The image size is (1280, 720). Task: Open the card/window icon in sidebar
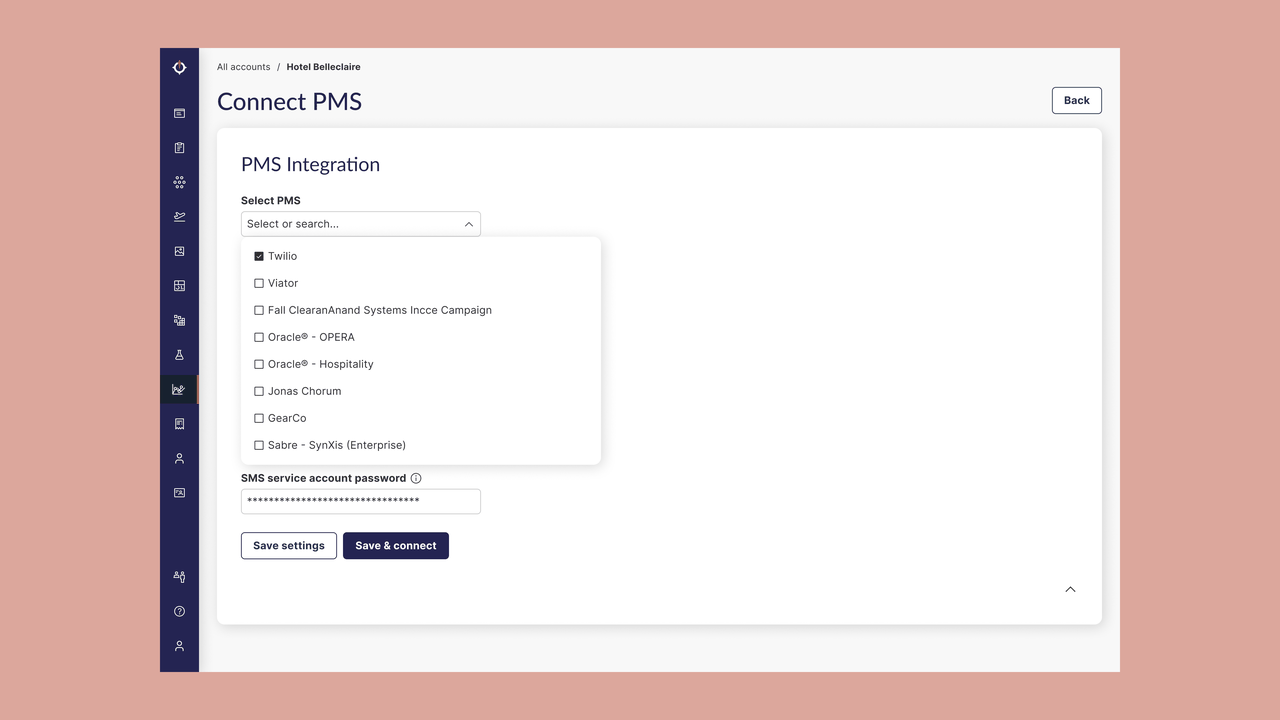tap(179, 113)
